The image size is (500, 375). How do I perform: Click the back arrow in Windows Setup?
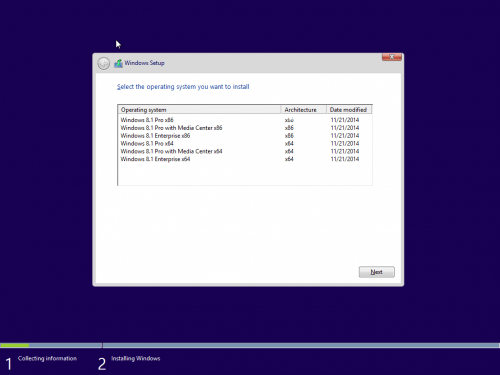pyautogui.click(x=104, y=63)
